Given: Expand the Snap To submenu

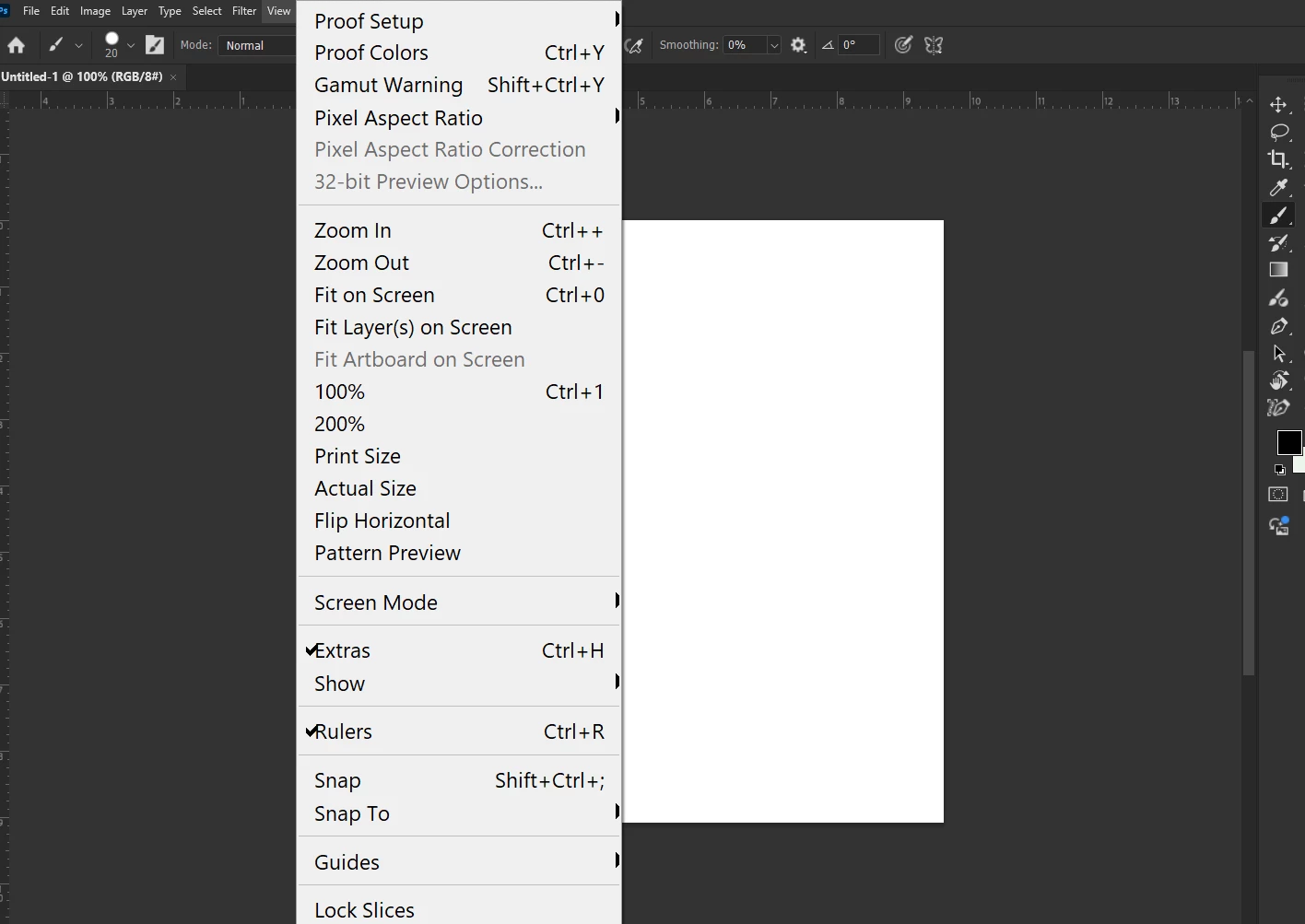Looking at the screenshot, I should pos(459,813).
